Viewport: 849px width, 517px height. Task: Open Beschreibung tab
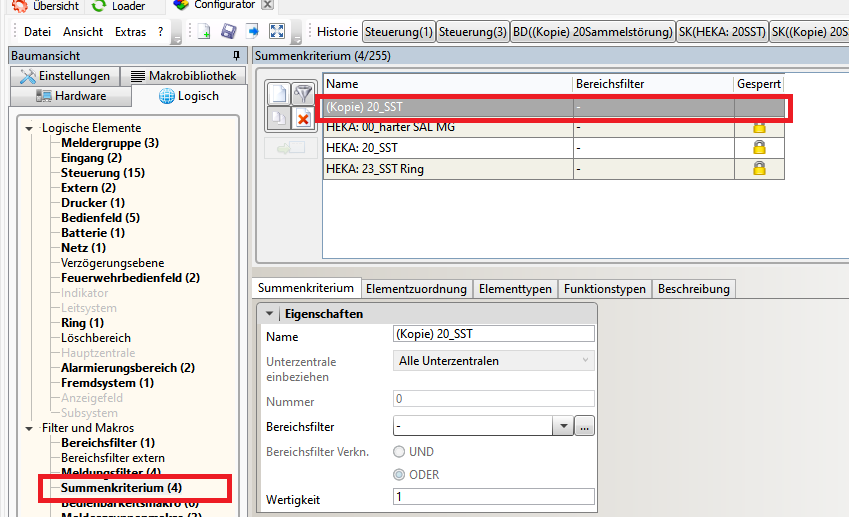coord(694,289)
